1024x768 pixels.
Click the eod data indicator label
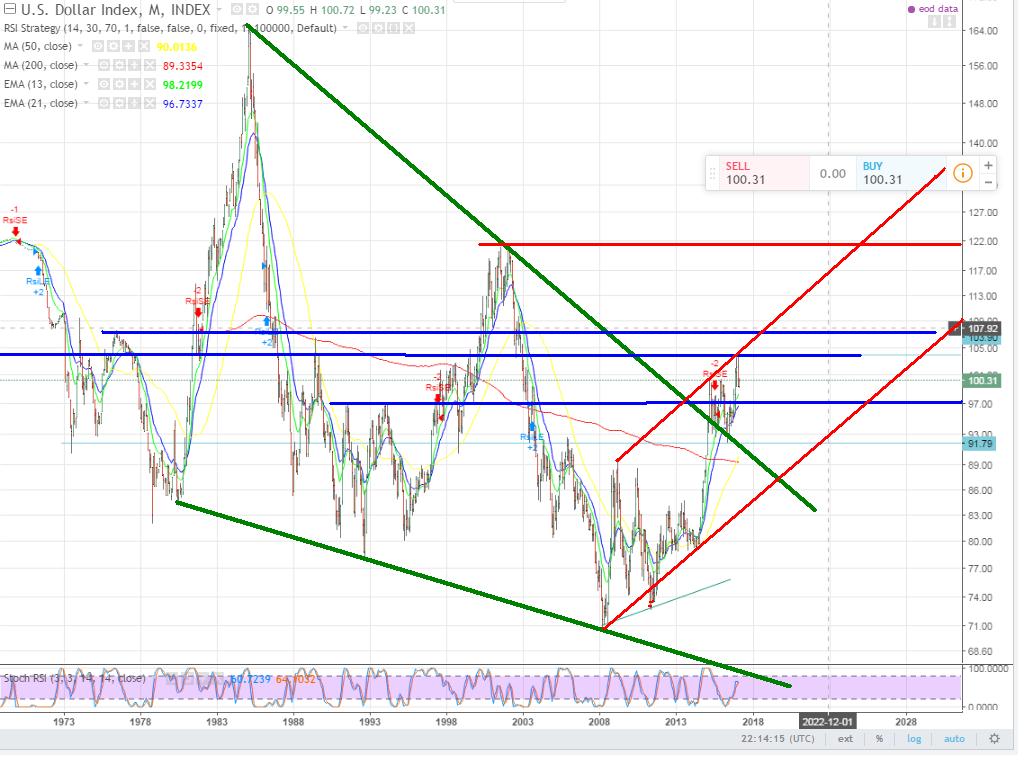tap(933, 8)
